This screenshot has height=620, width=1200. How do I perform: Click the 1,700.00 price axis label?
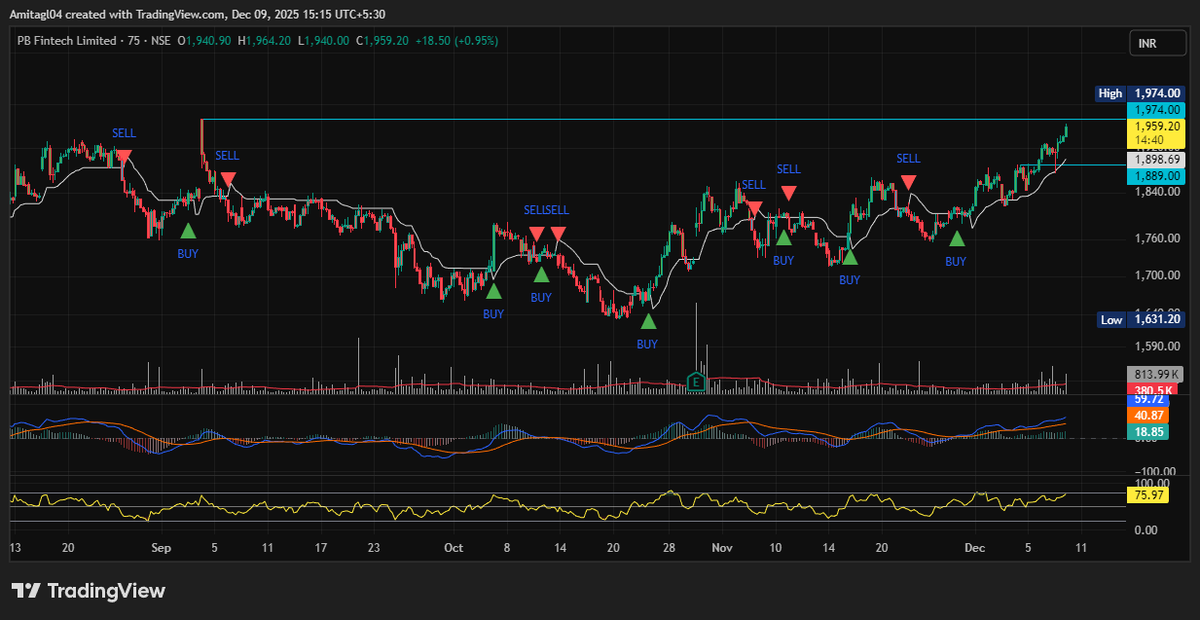[x=1156, y=275]
